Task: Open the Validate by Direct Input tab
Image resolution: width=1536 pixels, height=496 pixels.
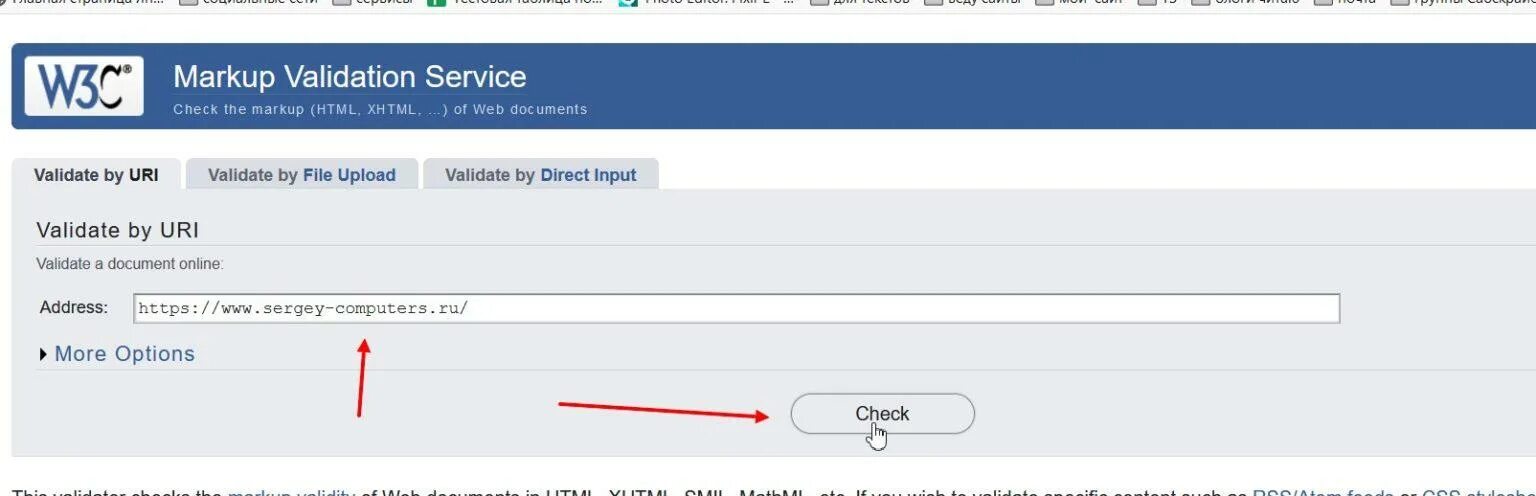Action: point(541,175)
